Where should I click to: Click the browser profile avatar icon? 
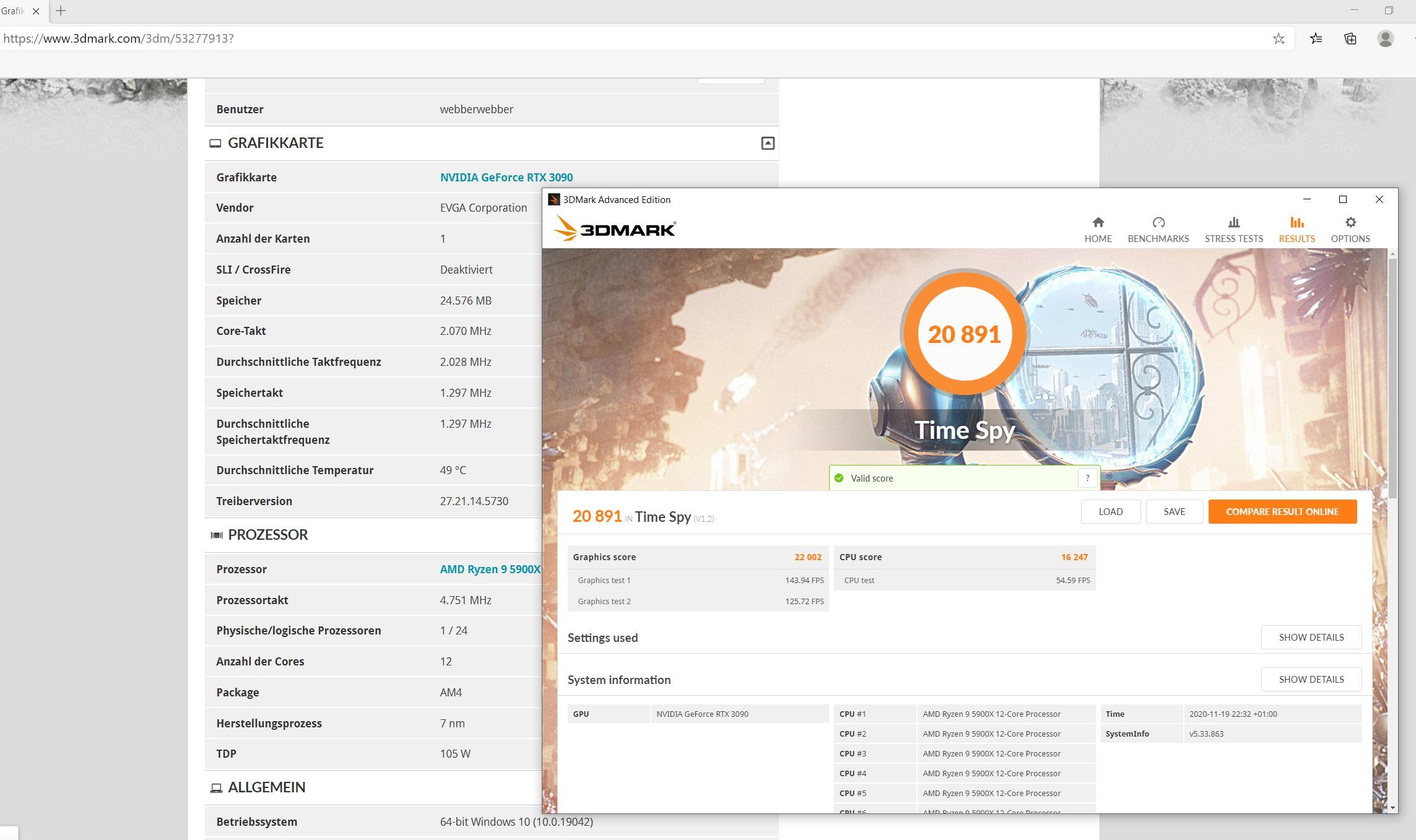pos(1385,39)
